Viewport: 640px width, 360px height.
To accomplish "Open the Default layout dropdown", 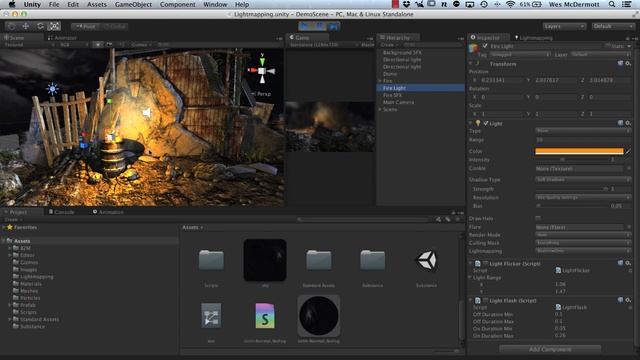I will point(613,27).
